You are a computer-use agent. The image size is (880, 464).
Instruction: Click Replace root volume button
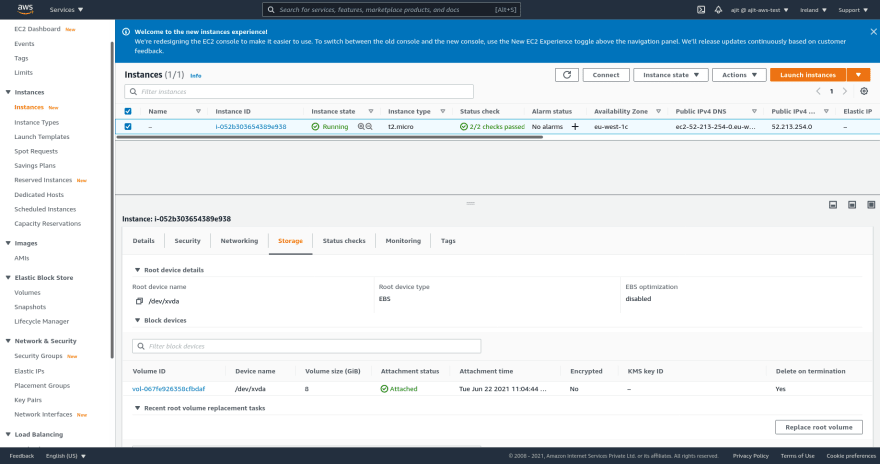point(819,427)
